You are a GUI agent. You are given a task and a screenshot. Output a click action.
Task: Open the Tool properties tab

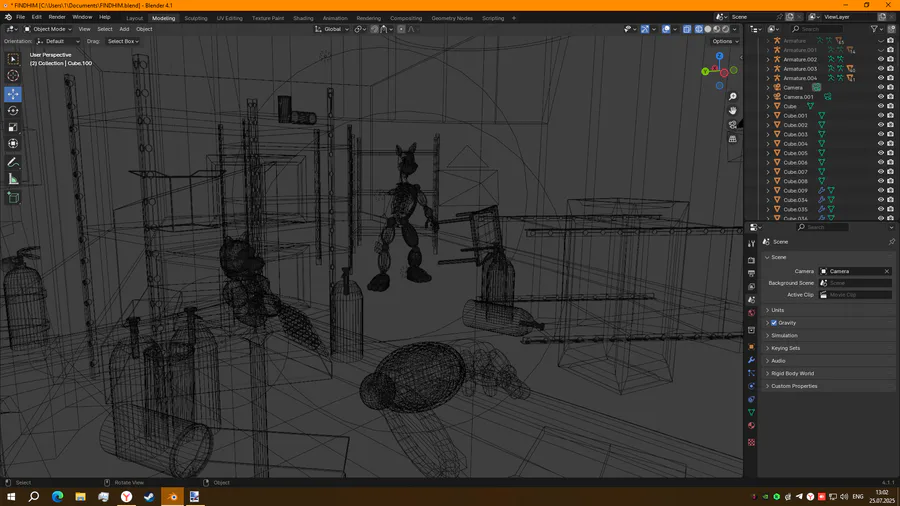[751, 244]
